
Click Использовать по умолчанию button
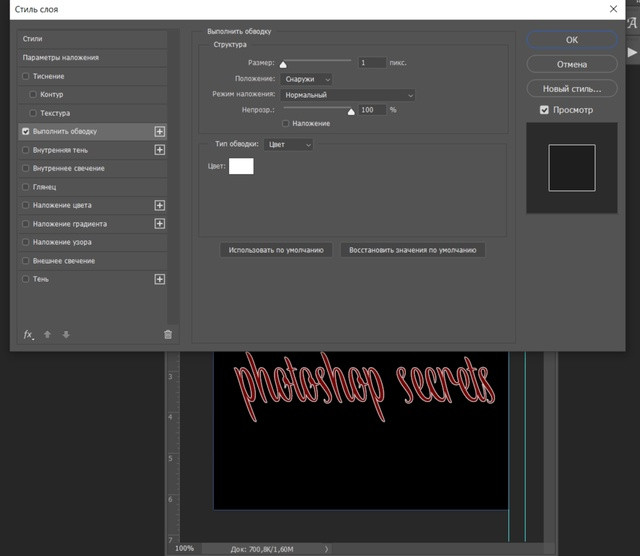[x=276, y=250]
